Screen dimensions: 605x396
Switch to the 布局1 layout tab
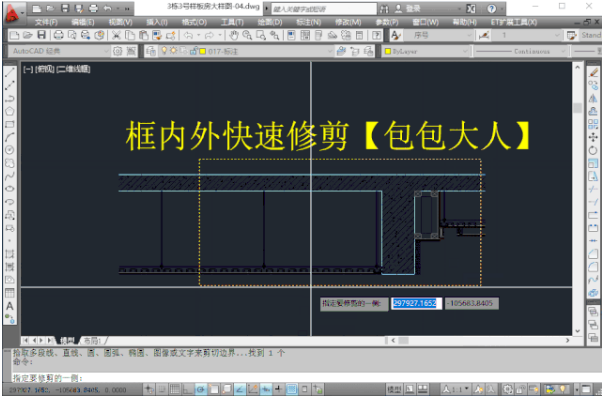(x=93, y=340)
